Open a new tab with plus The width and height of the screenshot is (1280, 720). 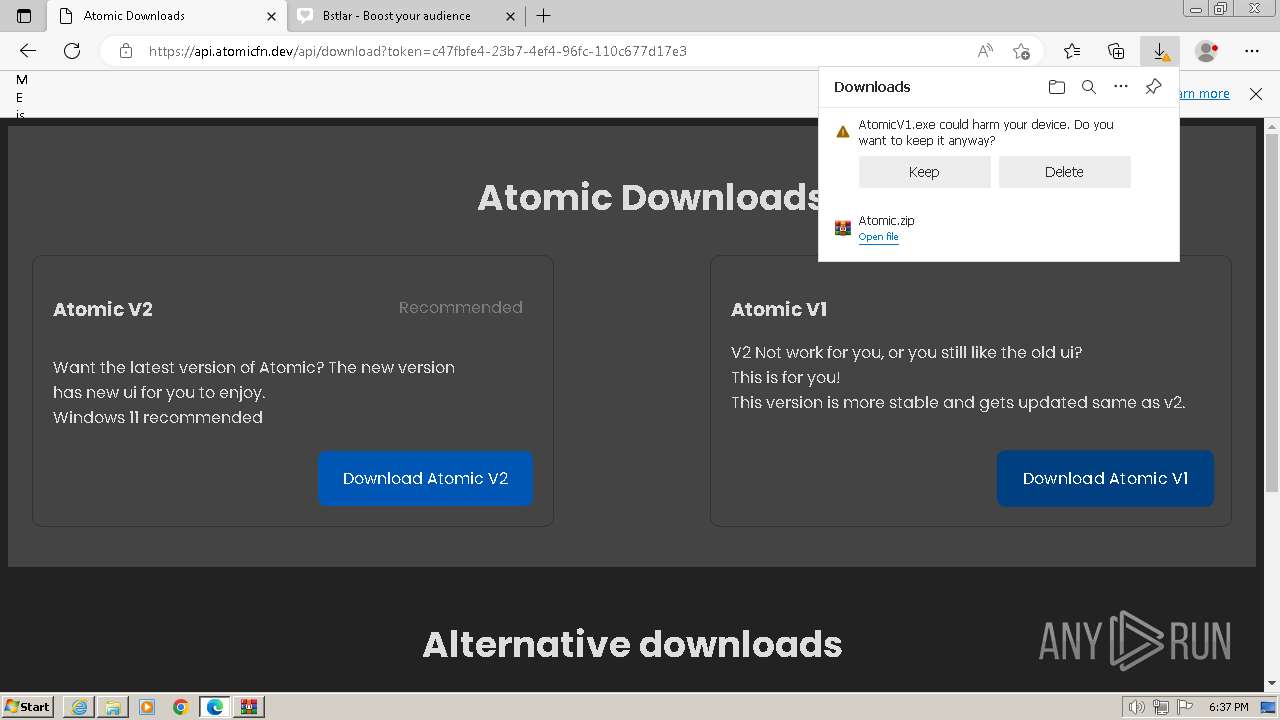544,16
